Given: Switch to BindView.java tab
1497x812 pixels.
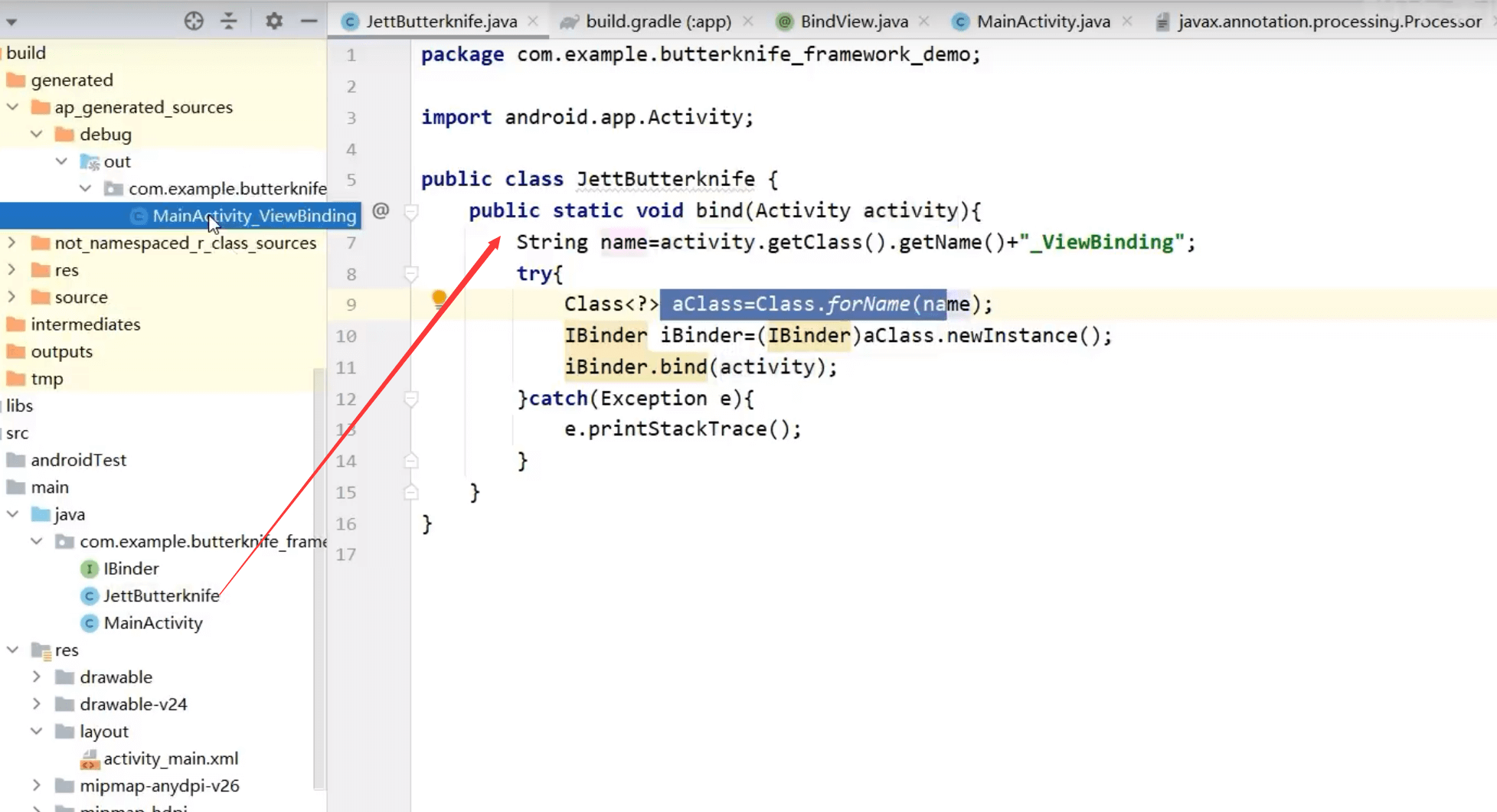Looking at the screenshot, I should pos(854,21).
